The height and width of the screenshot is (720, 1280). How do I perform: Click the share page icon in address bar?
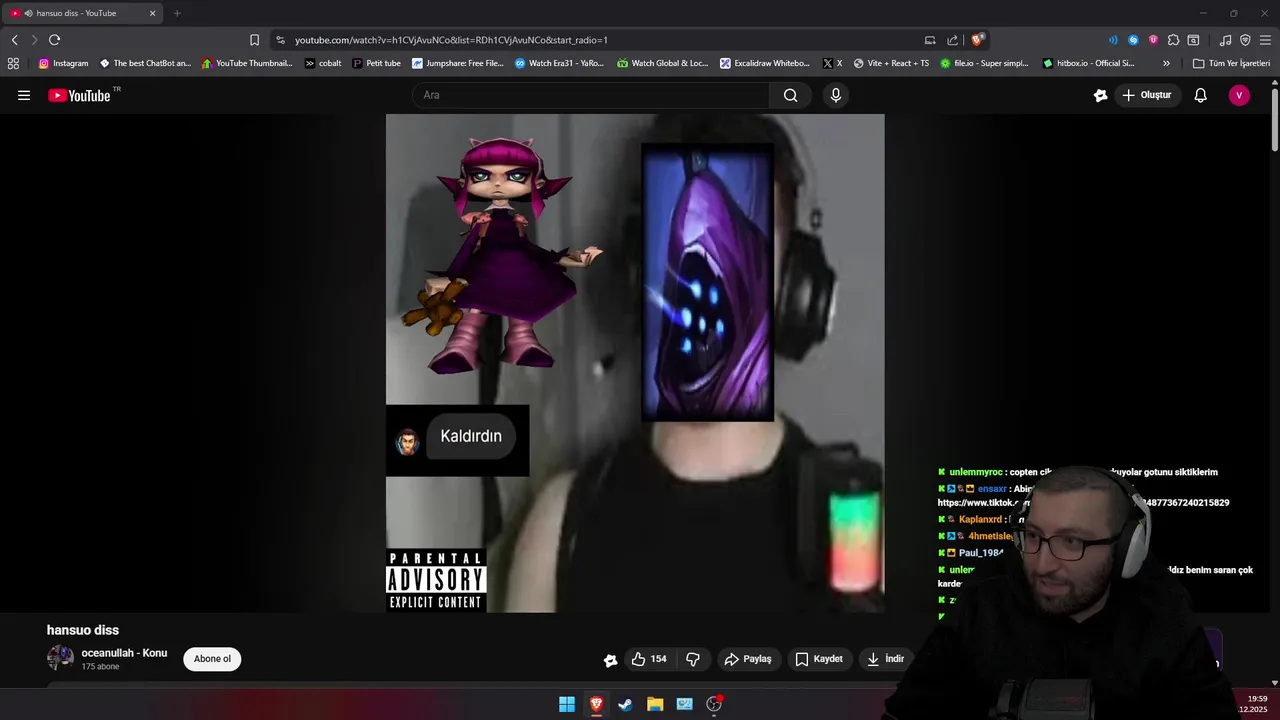[x=952, y=40]
